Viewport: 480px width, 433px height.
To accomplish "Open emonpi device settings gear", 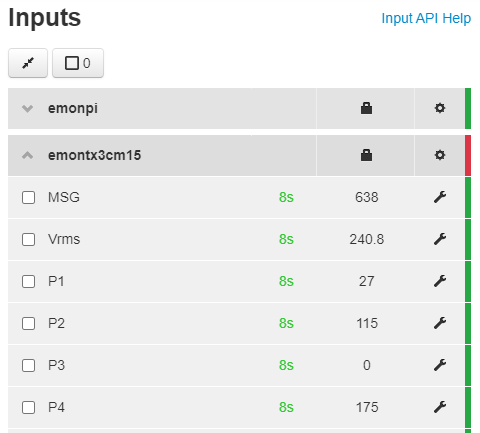I will [x=440, y=108].
